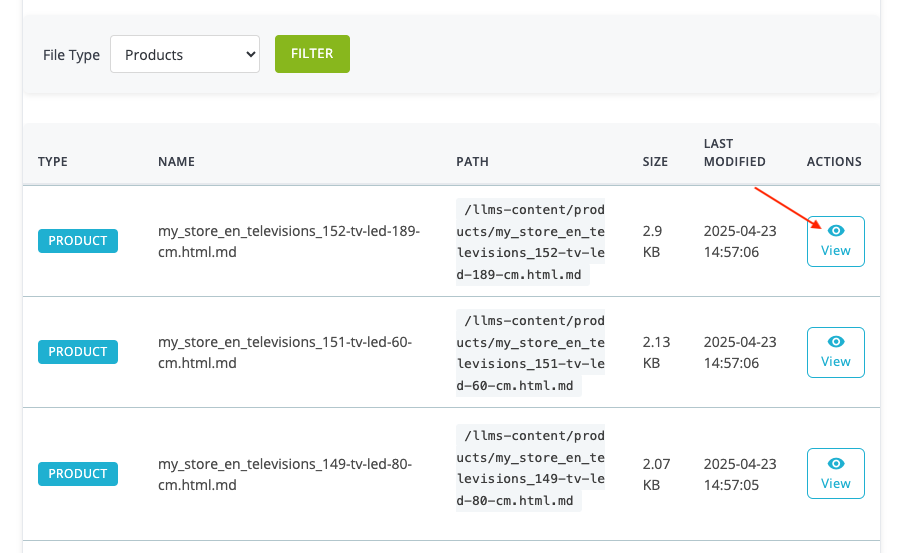View the 149-tv-led-80-cm product file

tap(836, 473)
